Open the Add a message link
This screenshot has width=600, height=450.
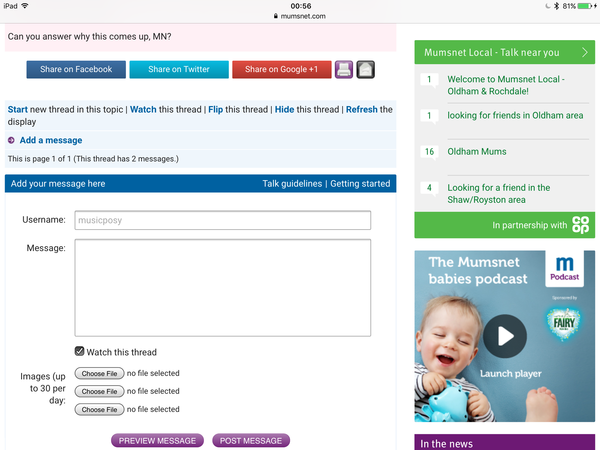coord(51,140)
